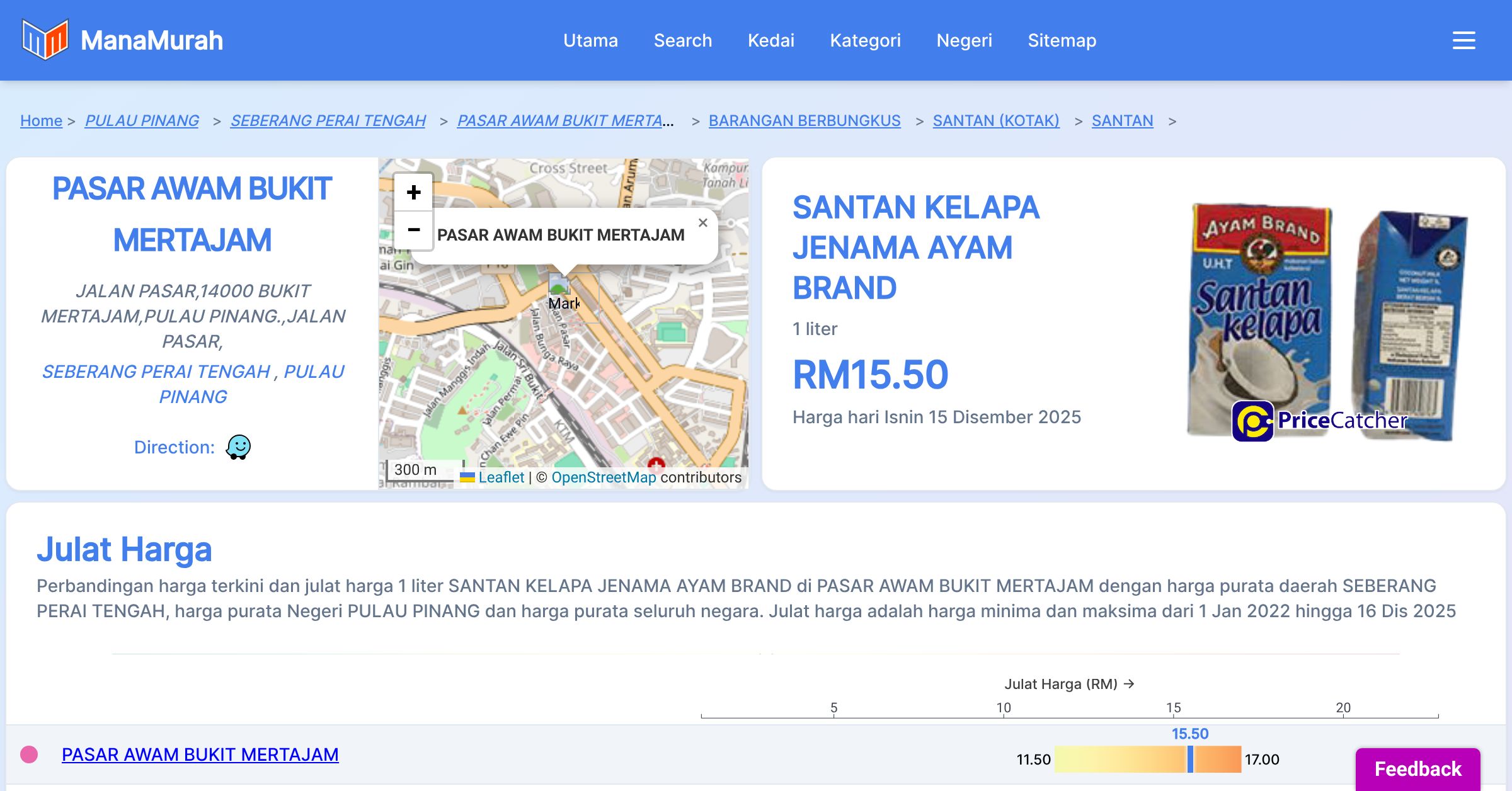Zoom in on the map
Viewport: 1512px width, 791px height.
413,193
